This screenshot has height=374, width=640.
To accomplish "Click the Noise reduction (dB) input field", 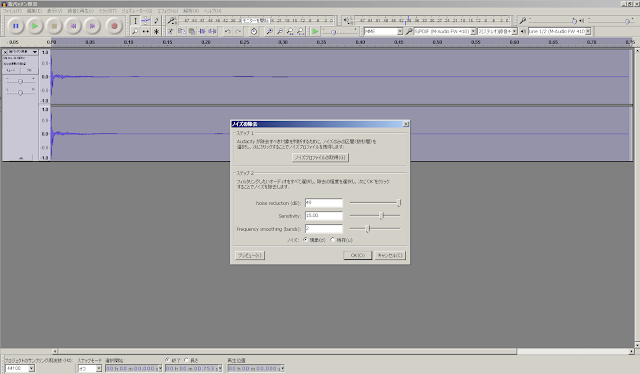I will (x=324, y=203).
